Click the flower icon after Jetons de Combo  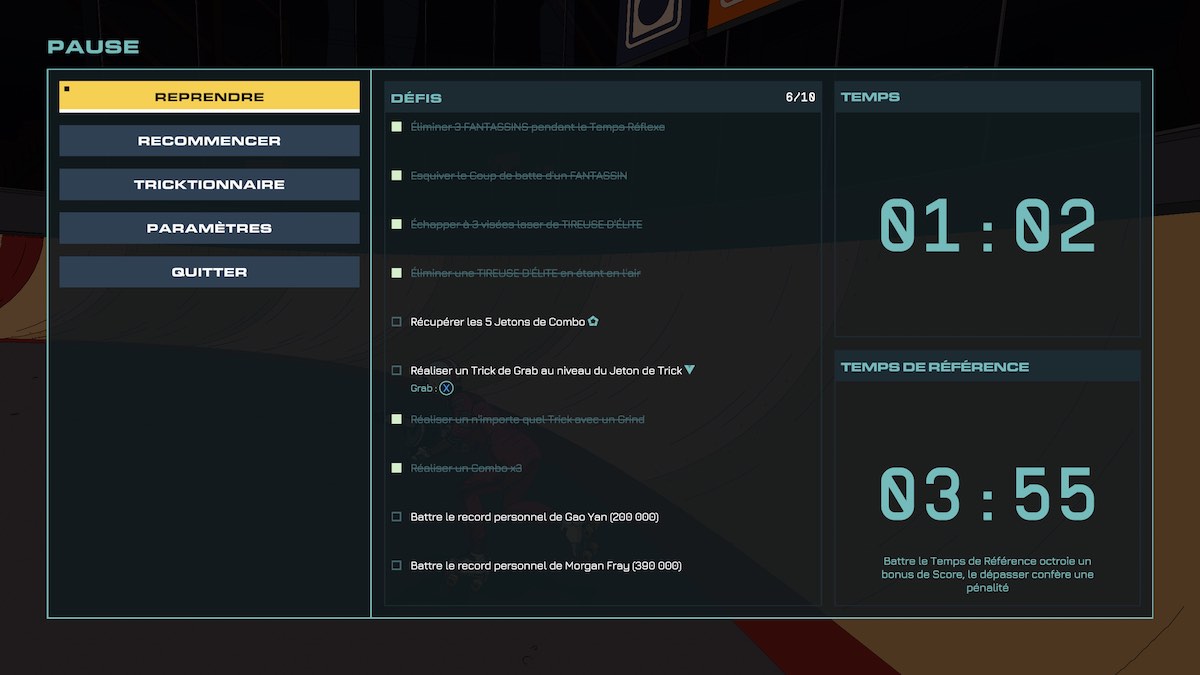[x=593, y=321]
